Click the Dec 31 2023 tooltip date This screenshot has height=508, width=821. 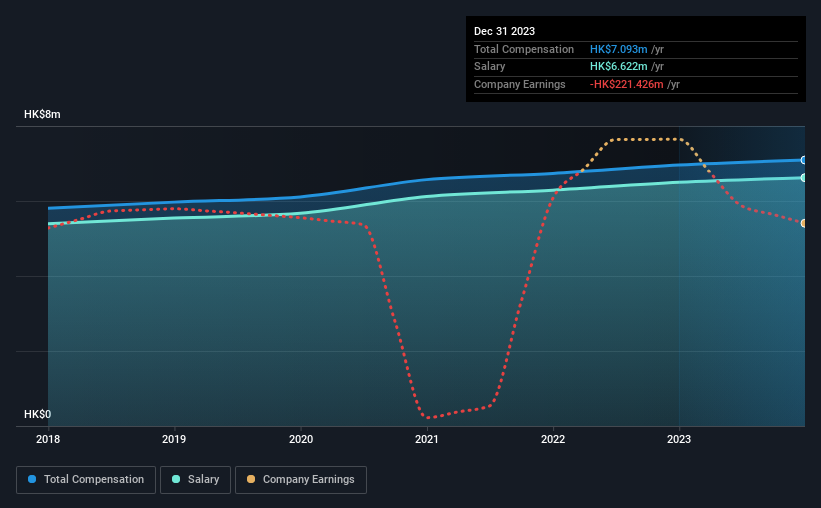click(504, 31)
